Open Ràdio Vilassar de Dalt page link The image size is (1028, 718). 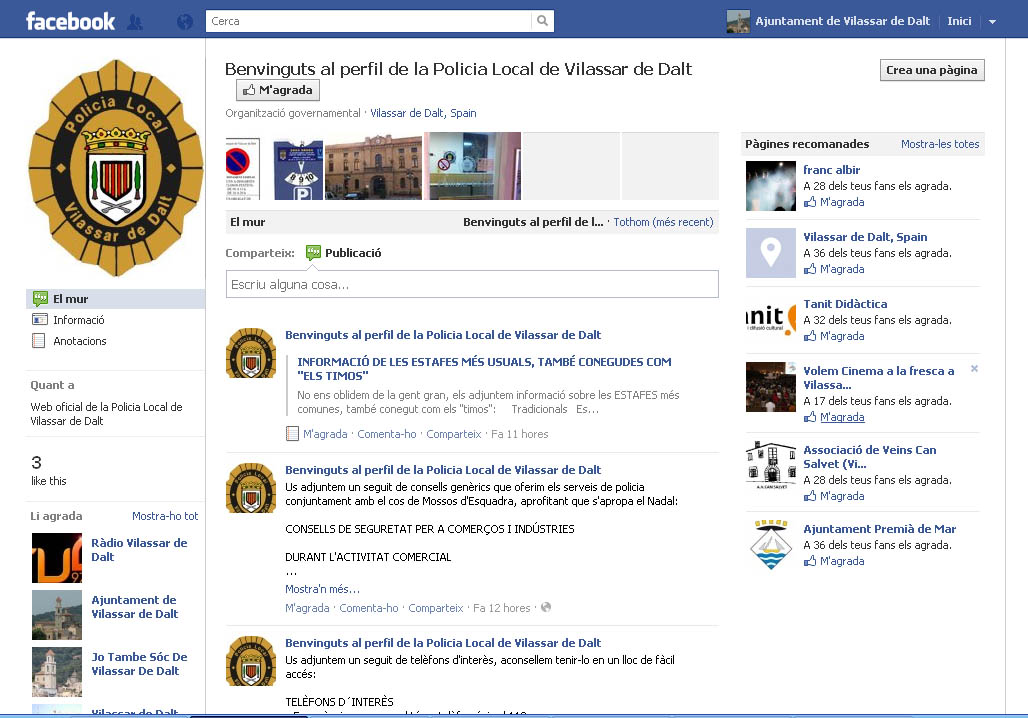pyautogui.click(x=139, y=549)
